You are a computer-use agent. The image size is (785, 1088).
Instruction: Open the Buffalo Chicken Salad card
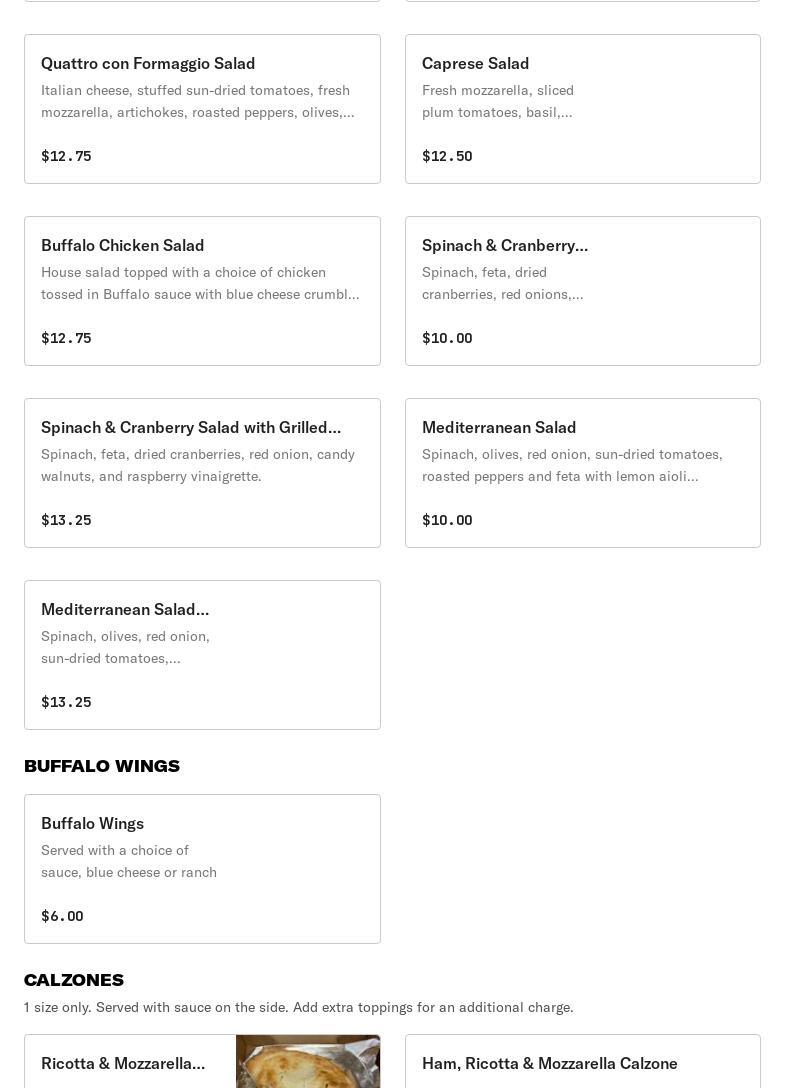click(x=202, y=291)
